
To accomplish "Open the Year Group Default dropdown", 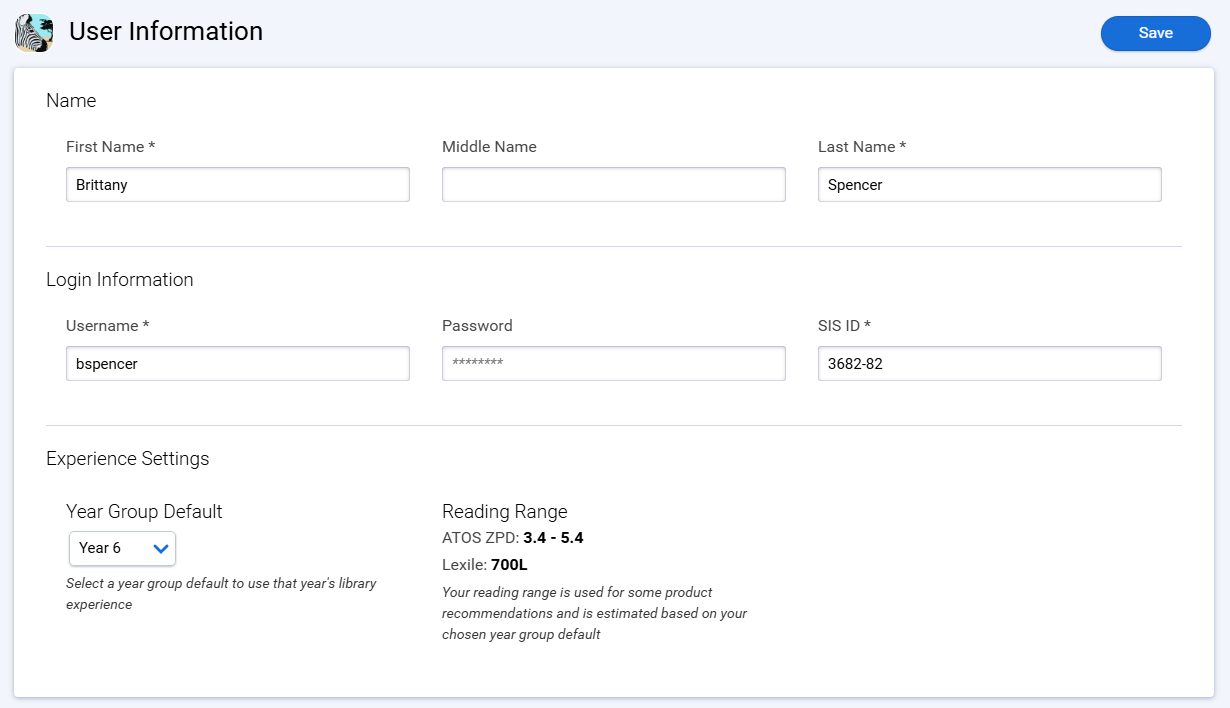I will (x=123, y=548).
